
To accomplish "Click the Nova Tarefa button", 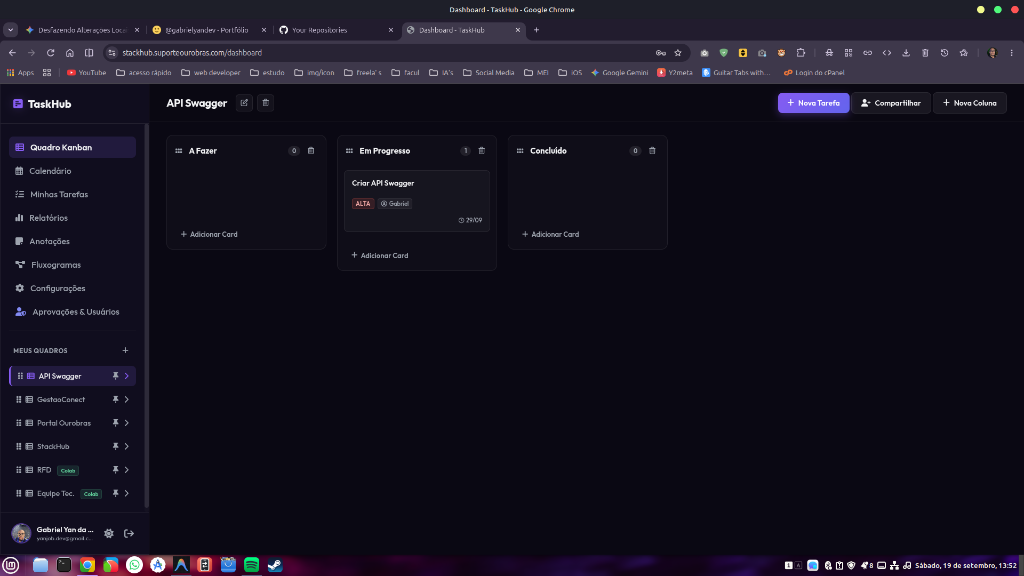I will (813, 103).
